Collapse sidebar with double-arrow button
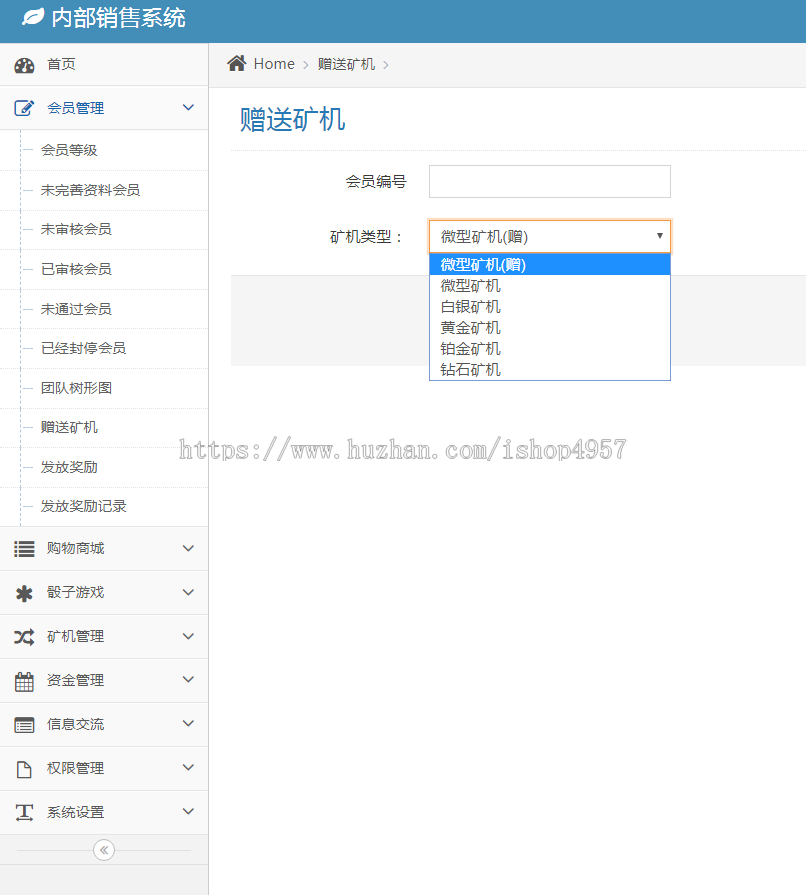This screenshot has width=806, height=895. [x=104, y=850]
